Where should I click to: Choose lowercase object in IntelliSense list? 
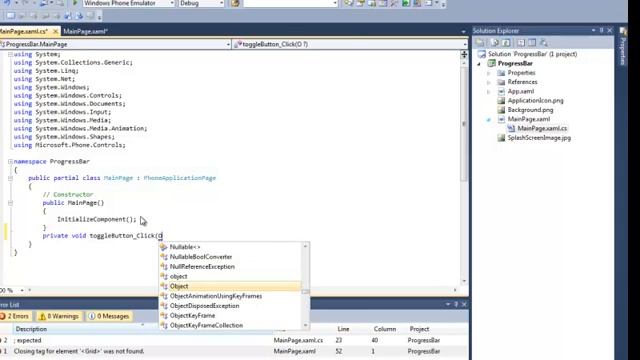(230, 276)
